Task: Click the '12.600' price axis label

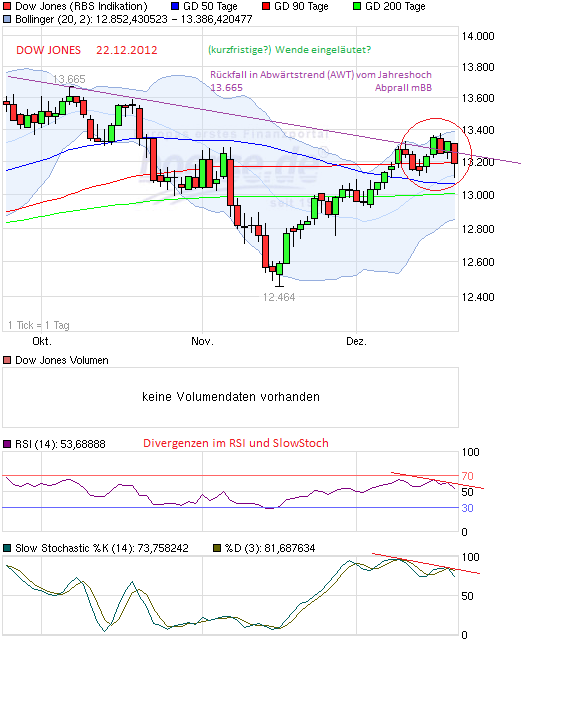Action: click(x=478, y=262)
